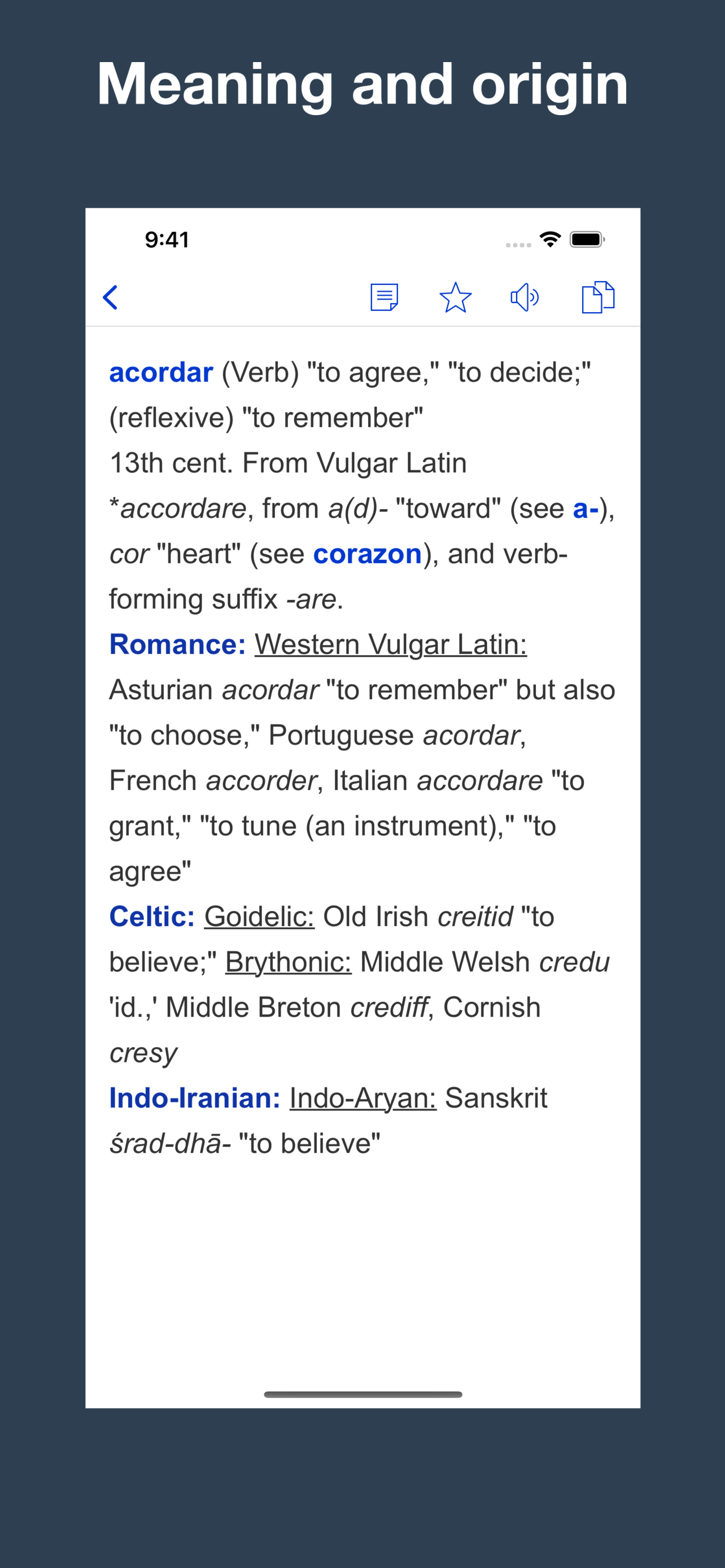Tap the Wi-Fi status icon
The image size is (725, 1568).
point(551,239)
